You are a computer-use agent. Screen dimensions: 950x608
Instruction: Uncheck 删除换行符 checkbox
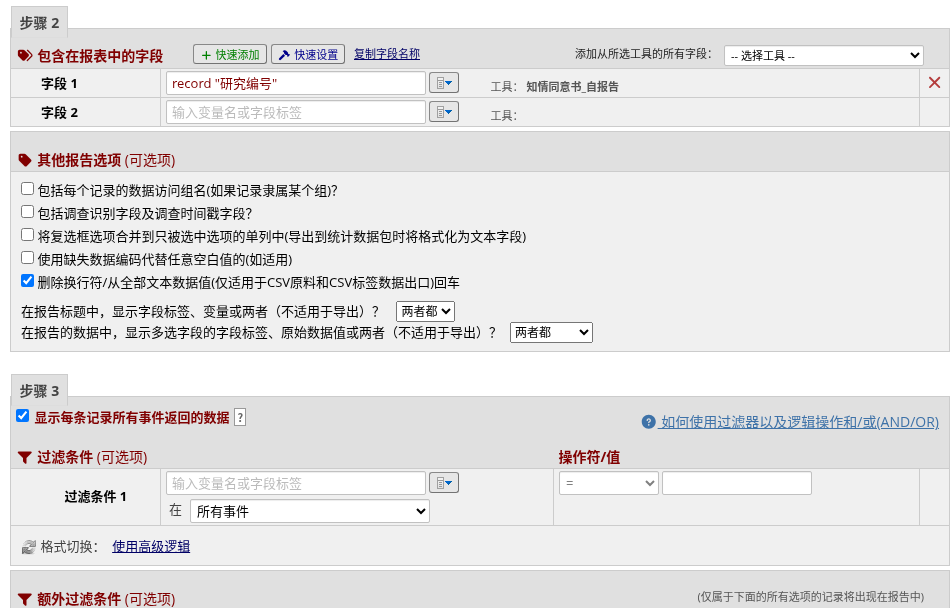(x=27, y=281)
